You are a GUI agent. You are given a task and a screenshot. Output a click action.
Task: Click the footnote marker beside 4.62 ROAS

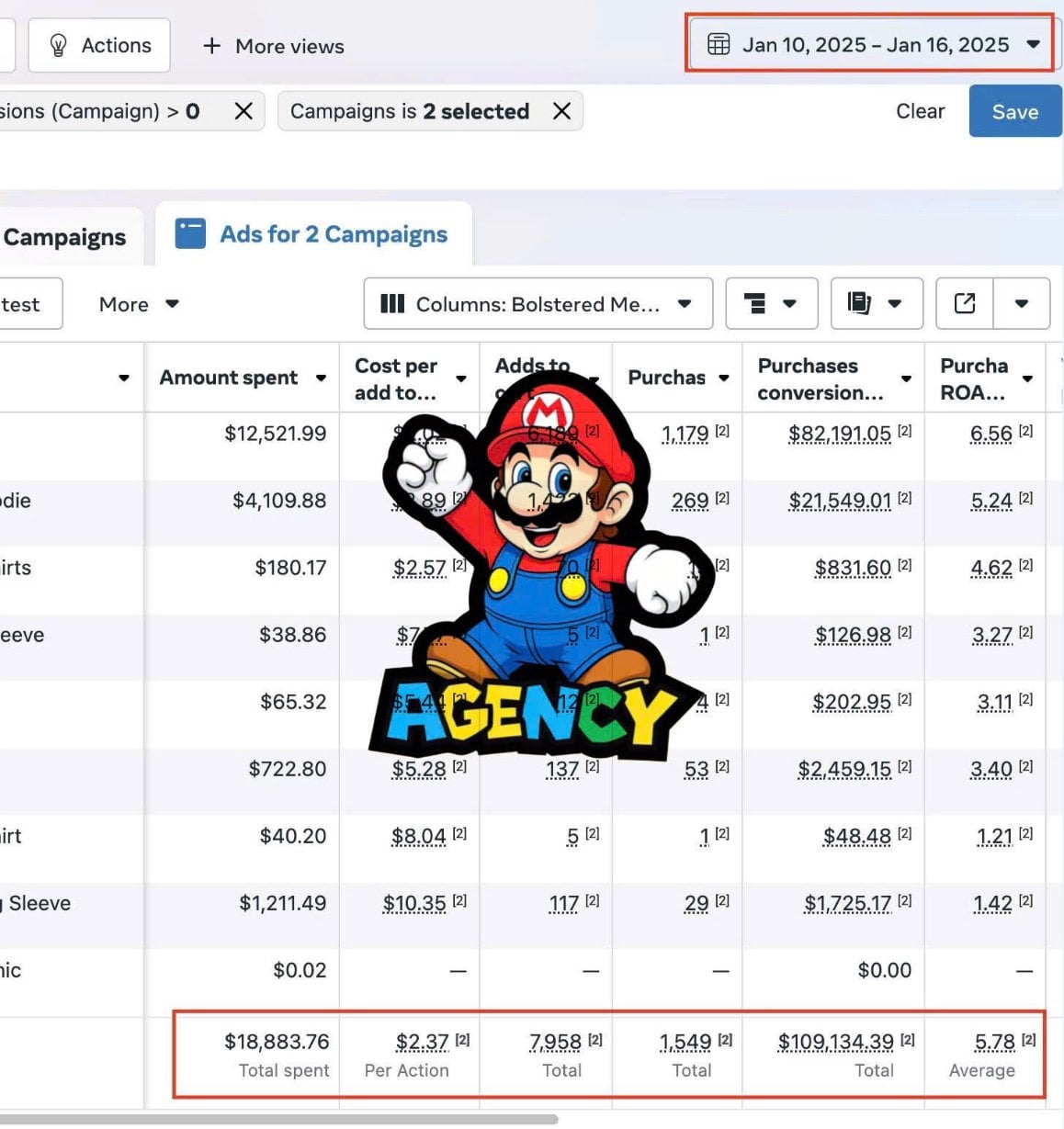coord(1025,565)
